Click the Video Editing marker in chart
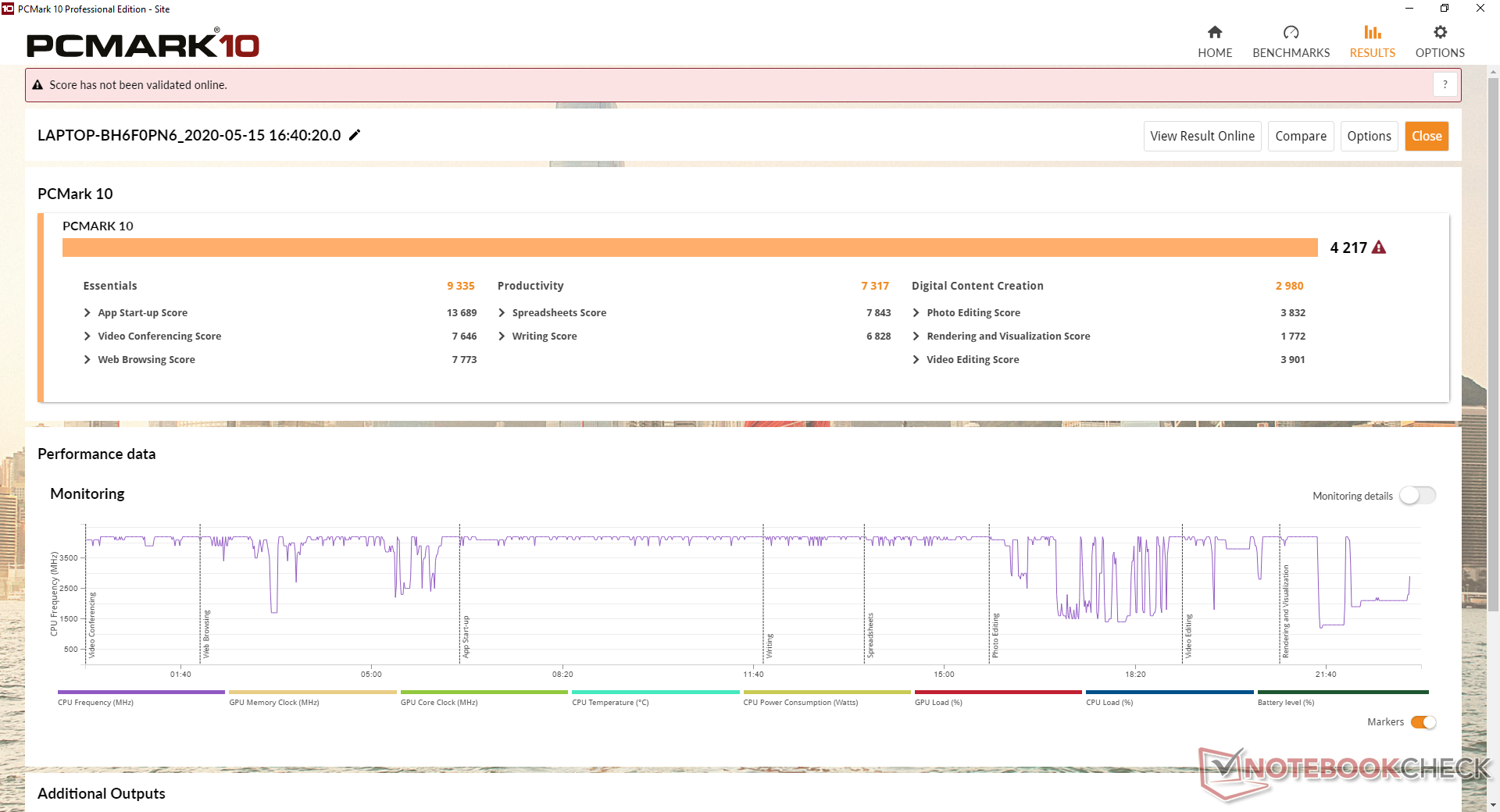Viewport: 1500px width, 812px height. tap(1188, 636)
